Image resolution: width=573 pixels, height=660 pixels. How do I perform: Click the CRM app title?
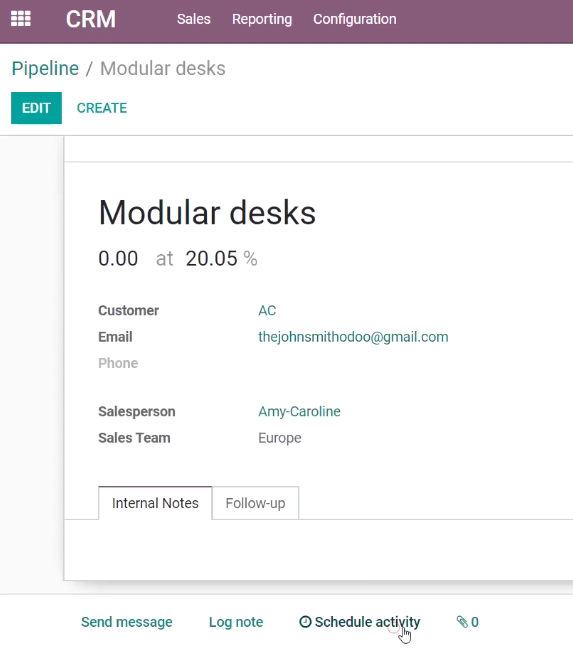point(91,19)
